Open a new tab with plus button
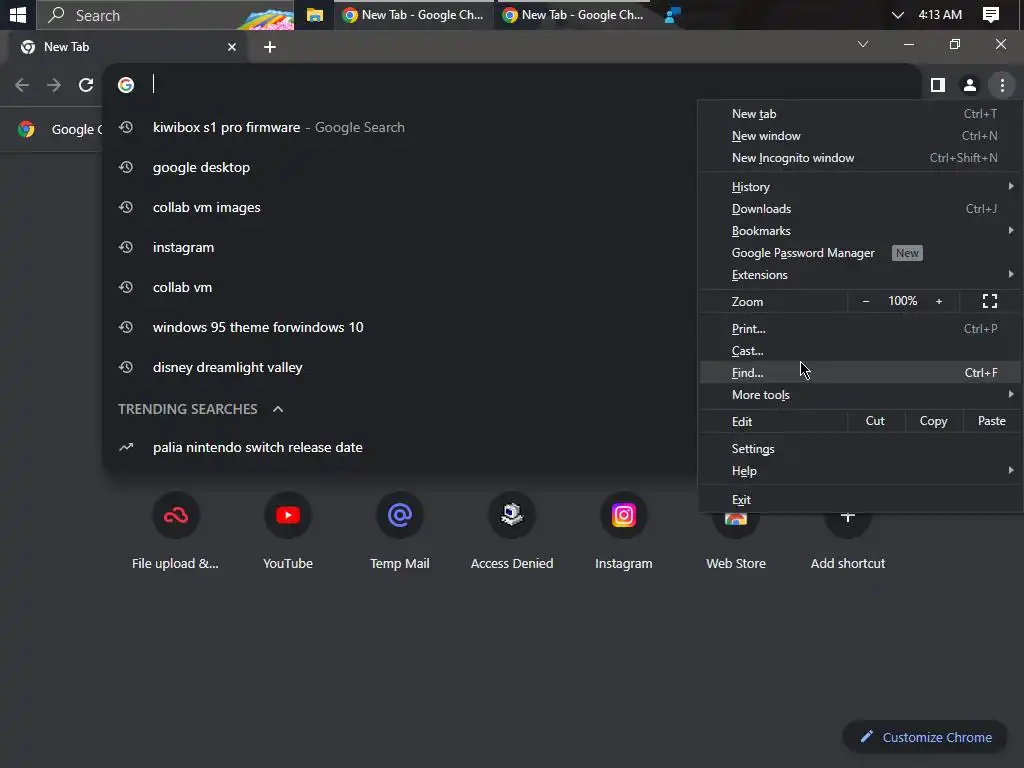 tap(270, 47)
